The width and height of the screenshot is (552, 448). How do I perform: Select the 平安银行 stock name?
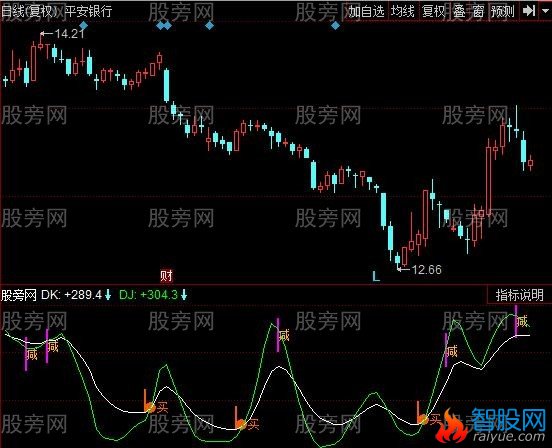(x=88, y=11)
